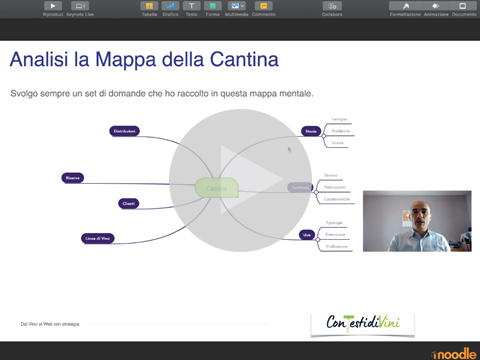Click the Collabora icon
Screen dimensions: 480x360
332,6
